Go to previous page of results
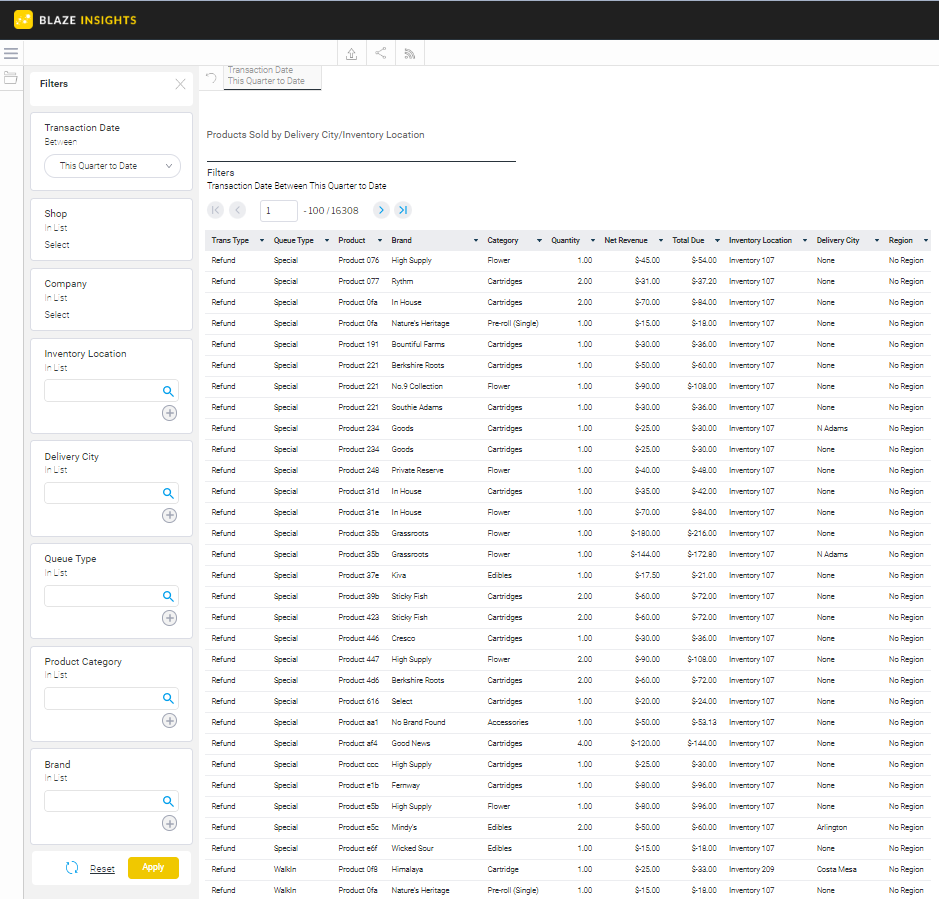 [238, 210]
